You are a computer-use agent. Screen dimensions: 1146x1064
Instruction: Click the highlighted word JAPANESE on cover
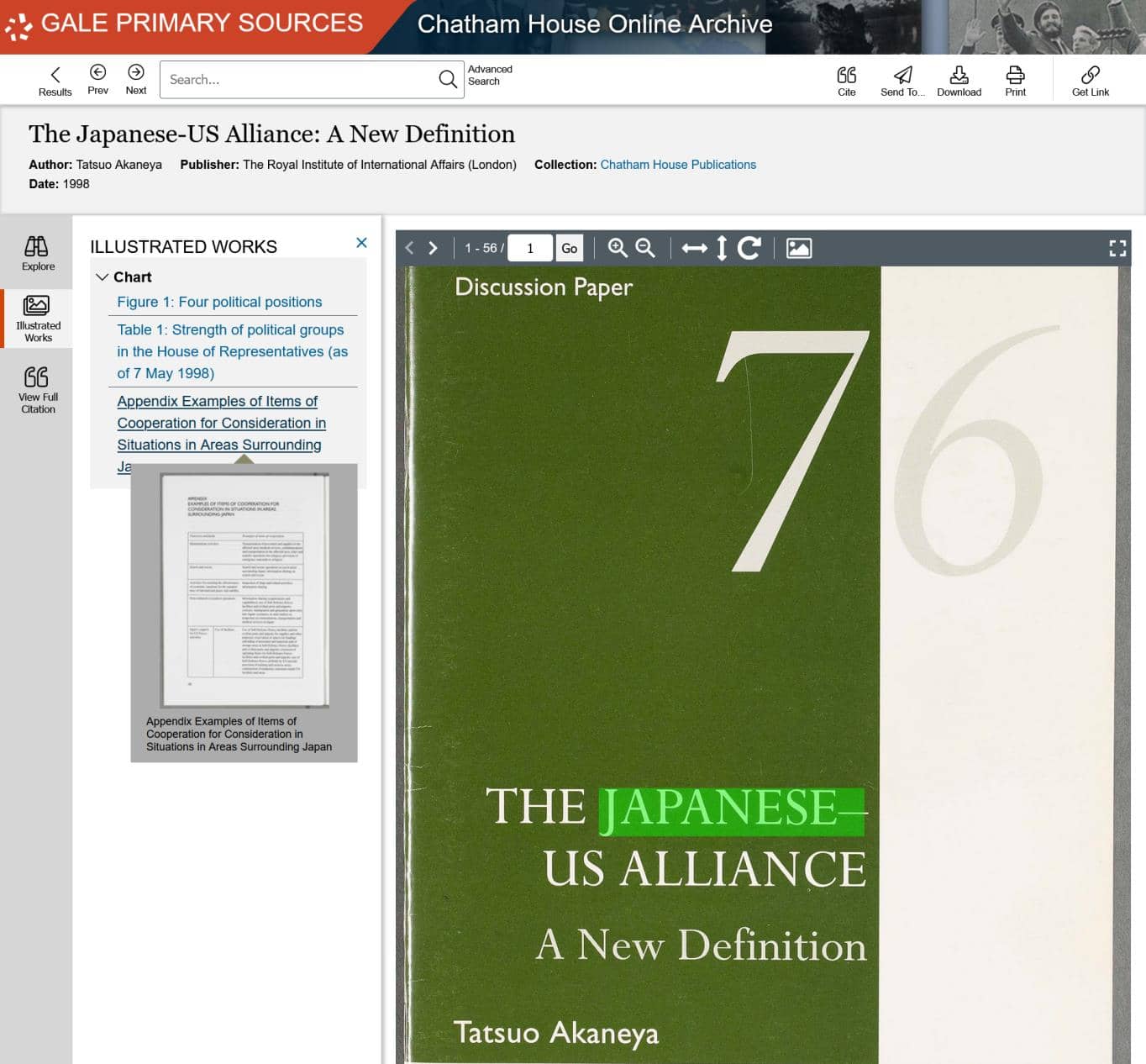coord(731,810)
